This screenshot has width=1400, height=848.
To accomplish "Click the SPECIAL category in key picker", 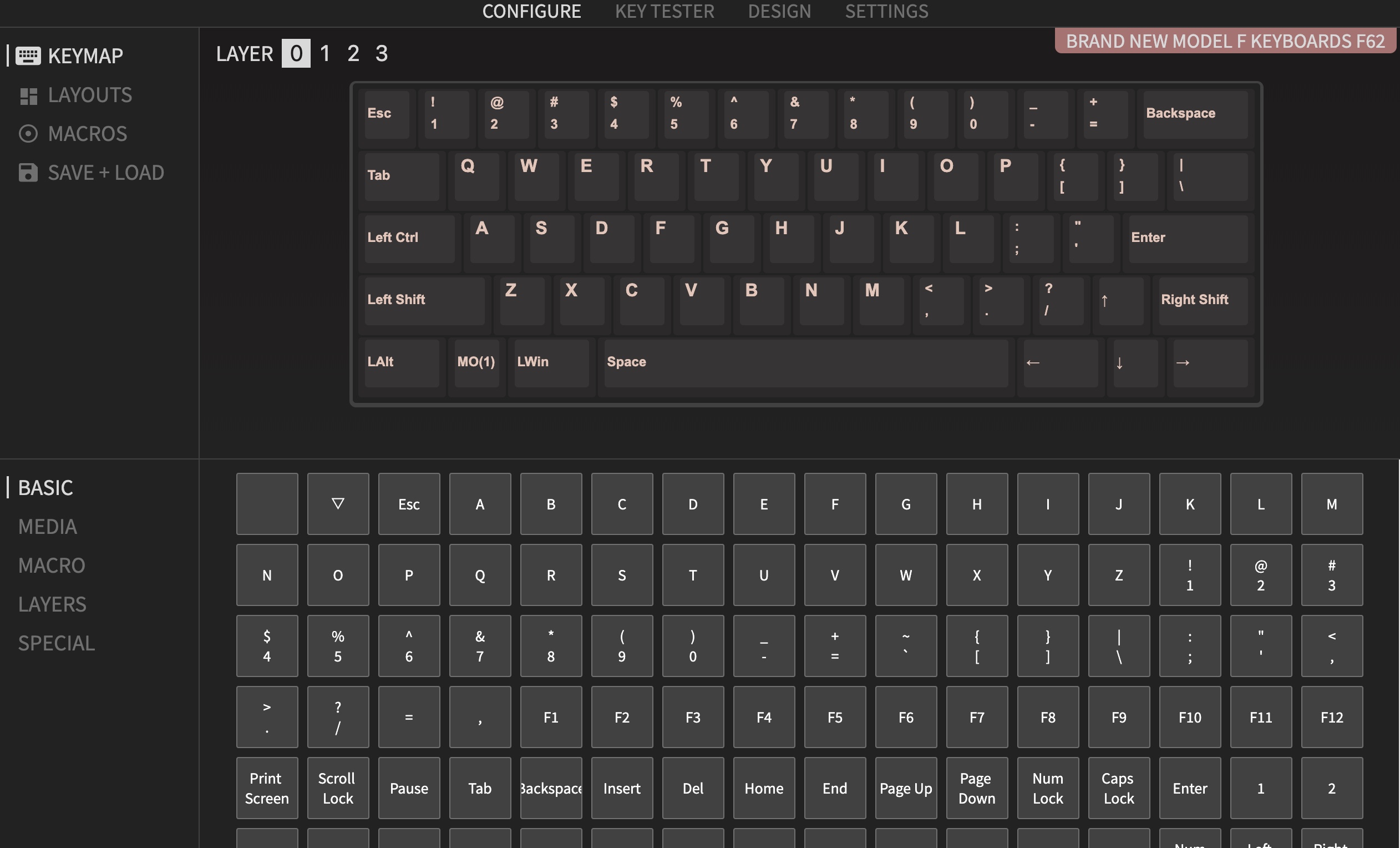I will pyautogui.click(x=56, y=641).
